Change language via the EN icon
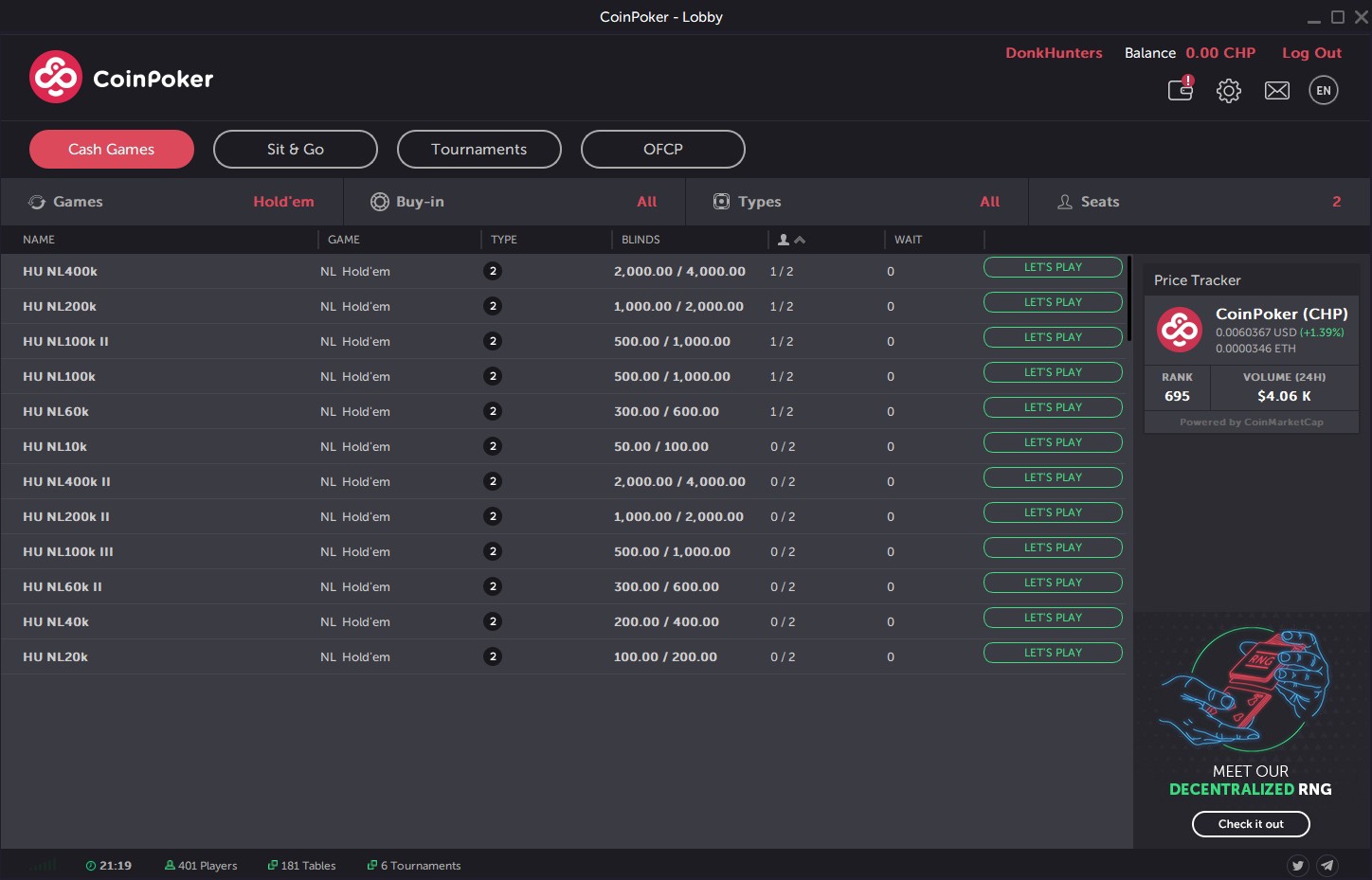The image size is (1372, 880). (x=1324, y=90)
